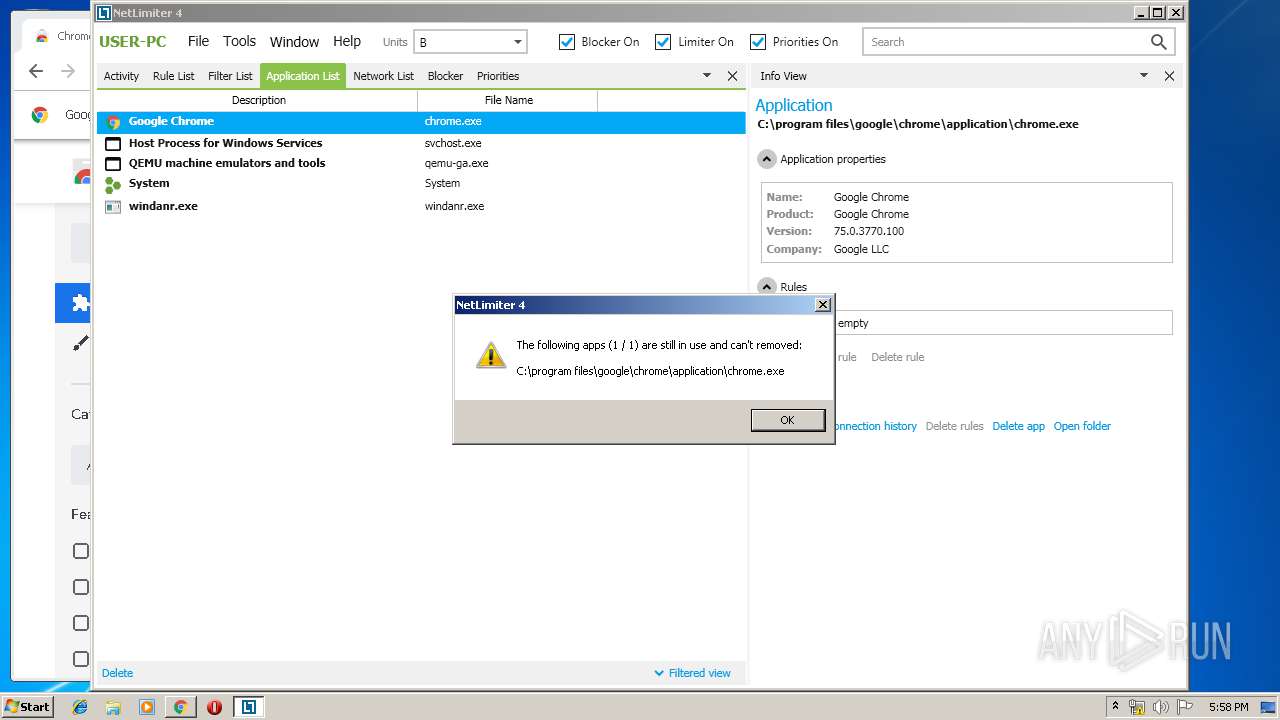Click the 5:58 PM taskbar clock

(x=1228, y=707)
